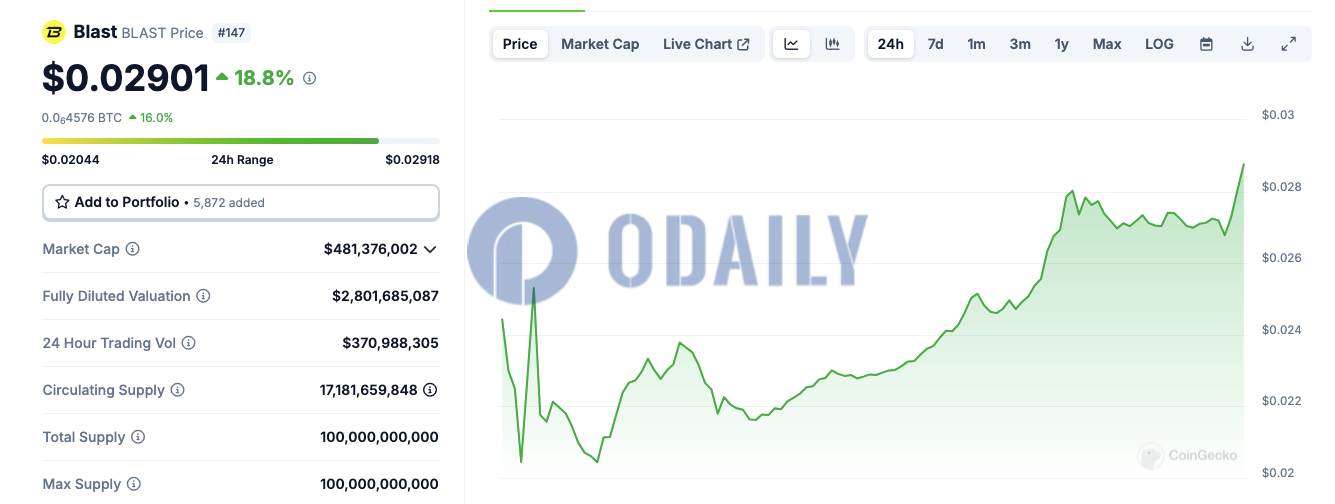Download the chart data

tap(1247, 44)
